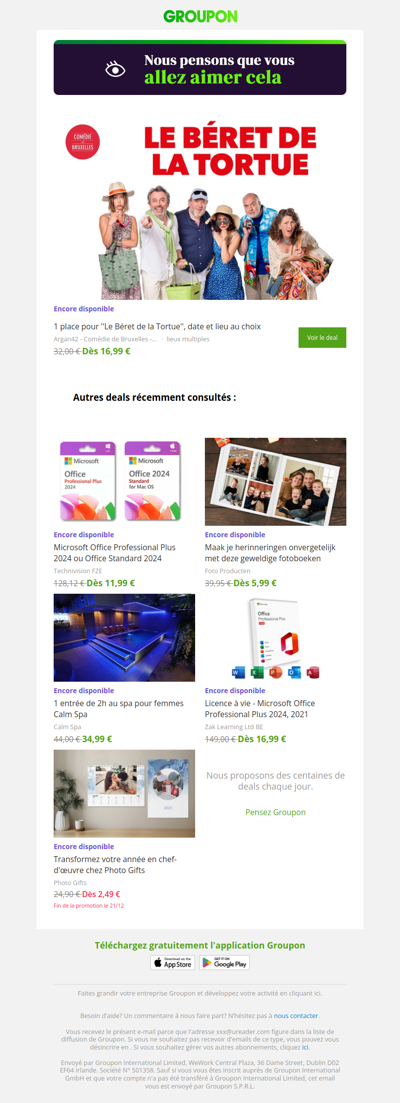Click the eye icon in the banner
The image size is (400, 1103).
point(115,69)
